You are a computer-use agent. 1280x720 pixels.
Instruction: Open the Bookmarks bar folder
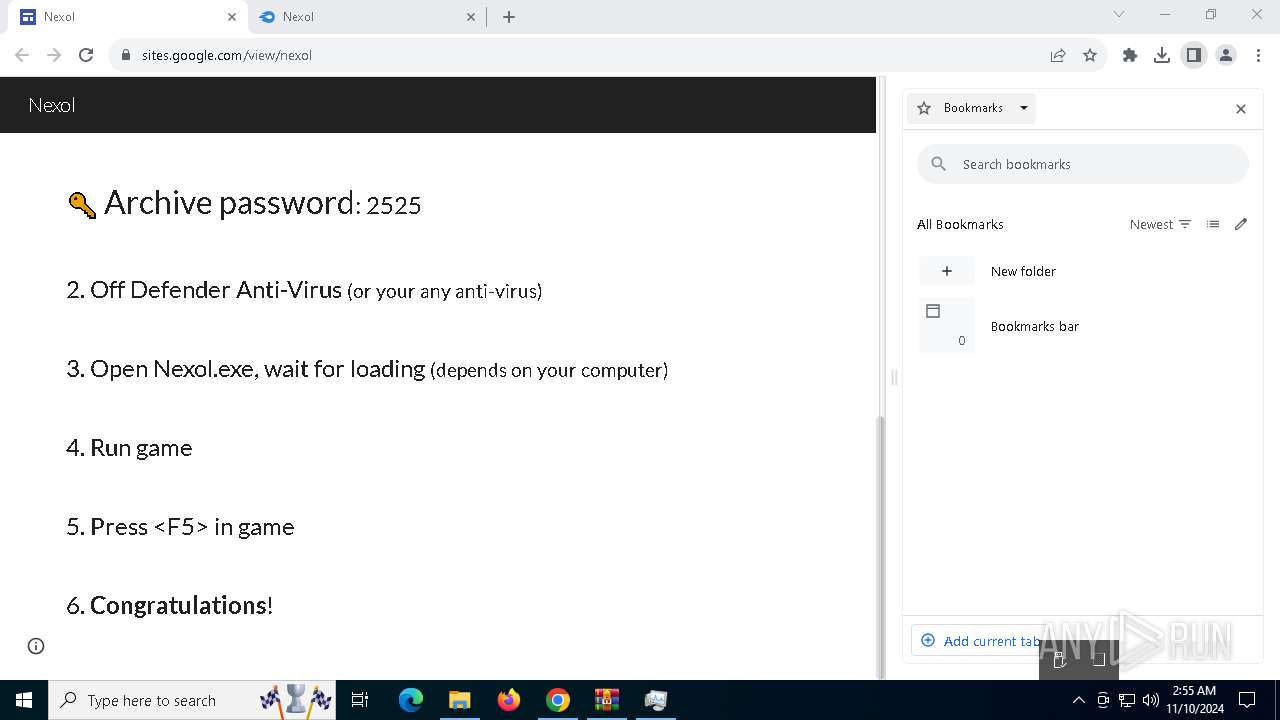pyautogui.click(x=1083, y=326)
